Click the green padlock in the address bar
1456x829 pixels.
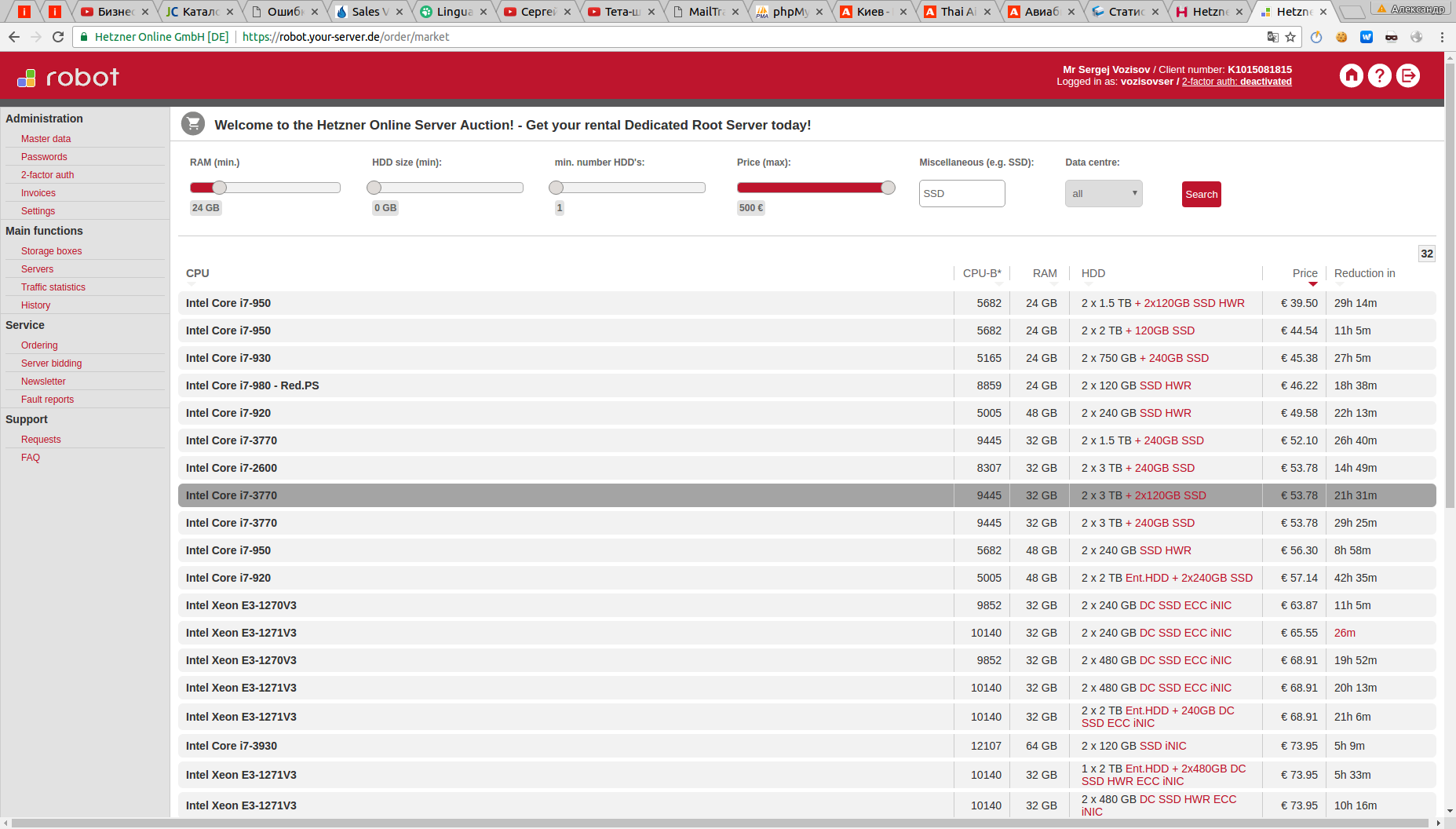(84, 37)
